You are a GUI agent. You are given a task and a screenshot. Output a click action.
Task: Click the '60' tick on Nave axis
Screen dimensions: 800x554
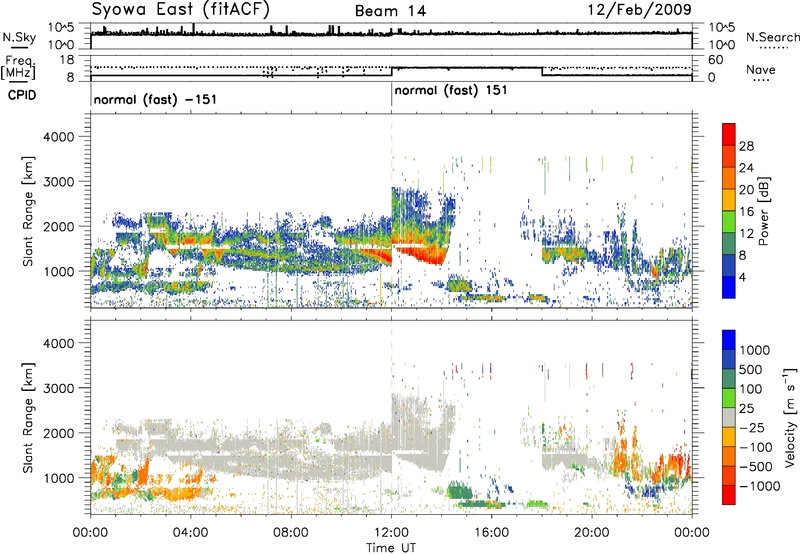coord(715,60)
